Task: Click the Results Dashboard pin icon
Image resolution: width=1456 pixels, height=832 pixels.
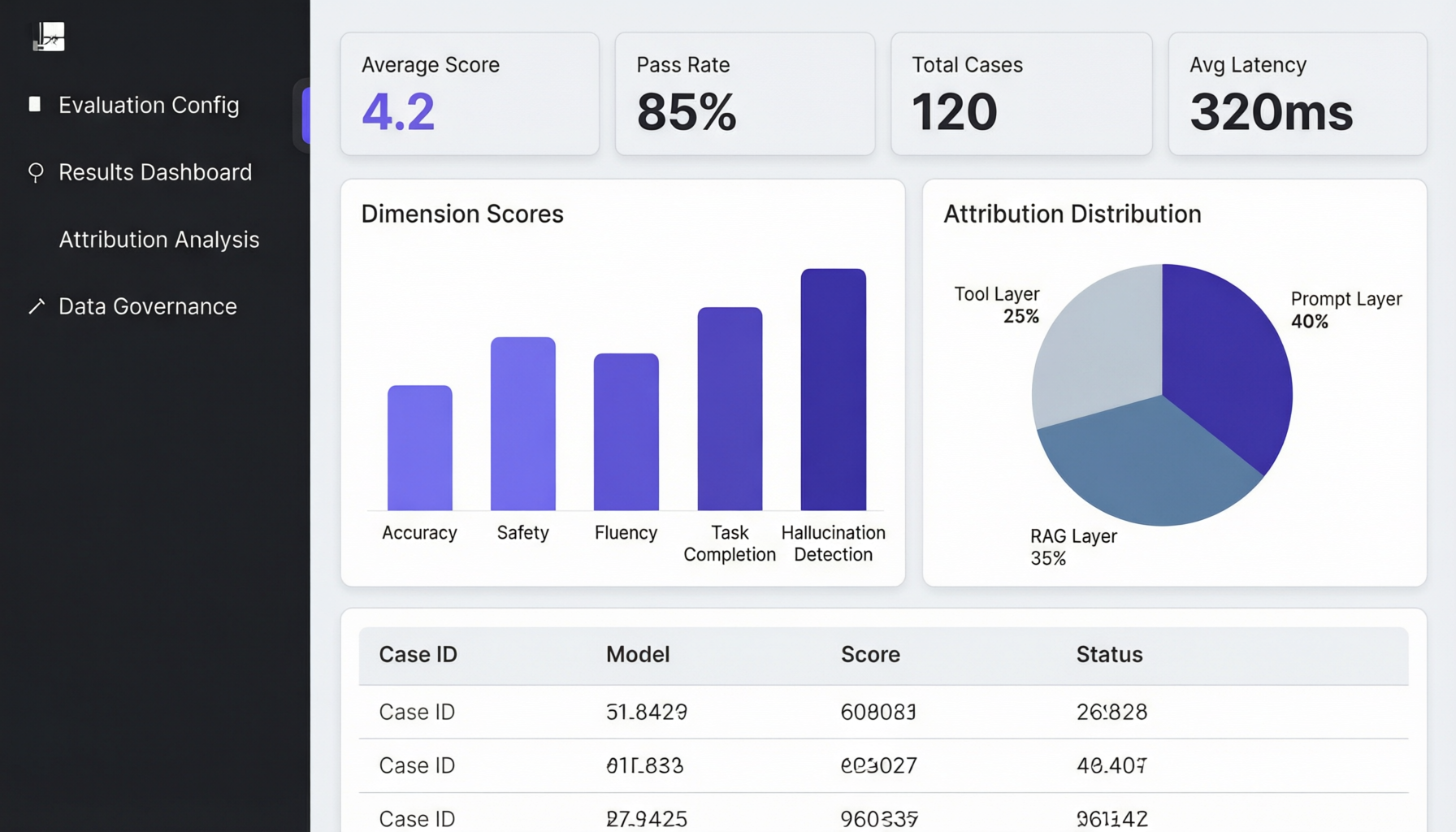Action: coord(36,172)
